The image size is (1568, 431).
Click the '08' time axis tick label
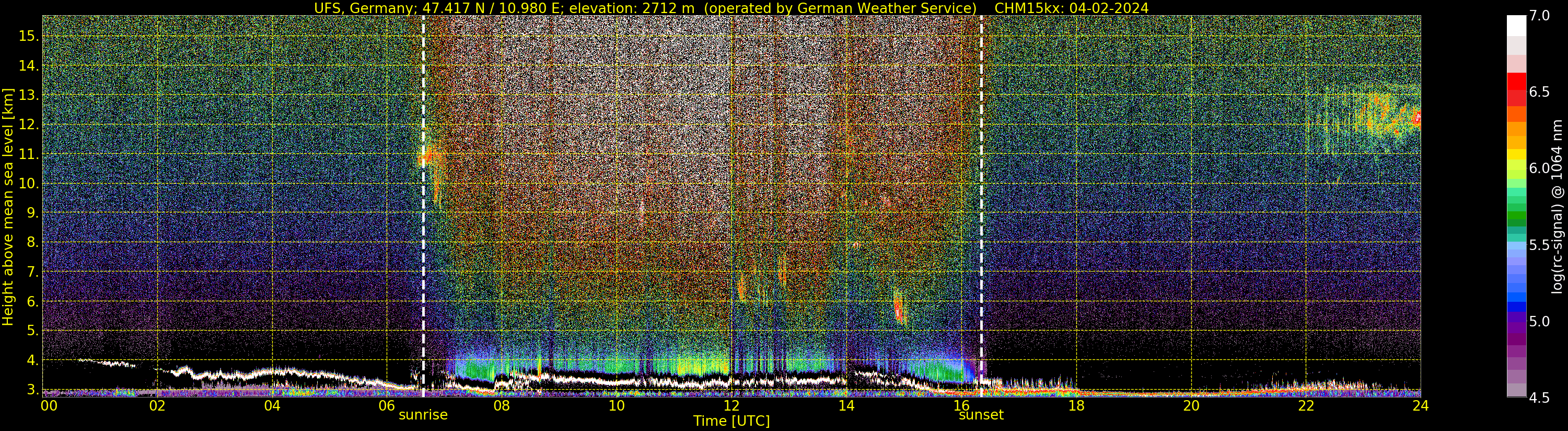tap(502, 405)
